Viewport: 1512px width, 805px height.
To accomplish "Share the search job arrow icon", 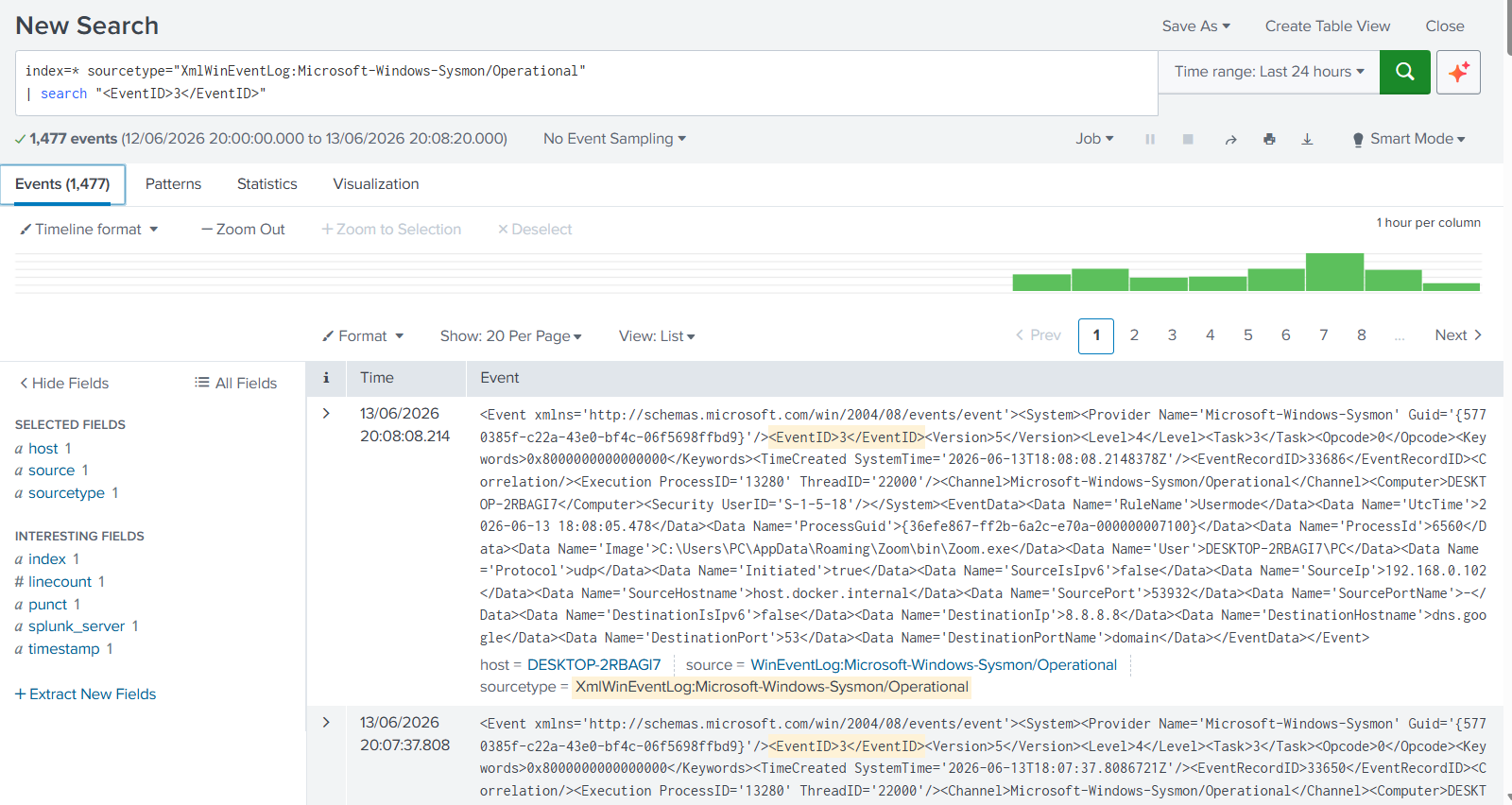I will point(1230,139).
